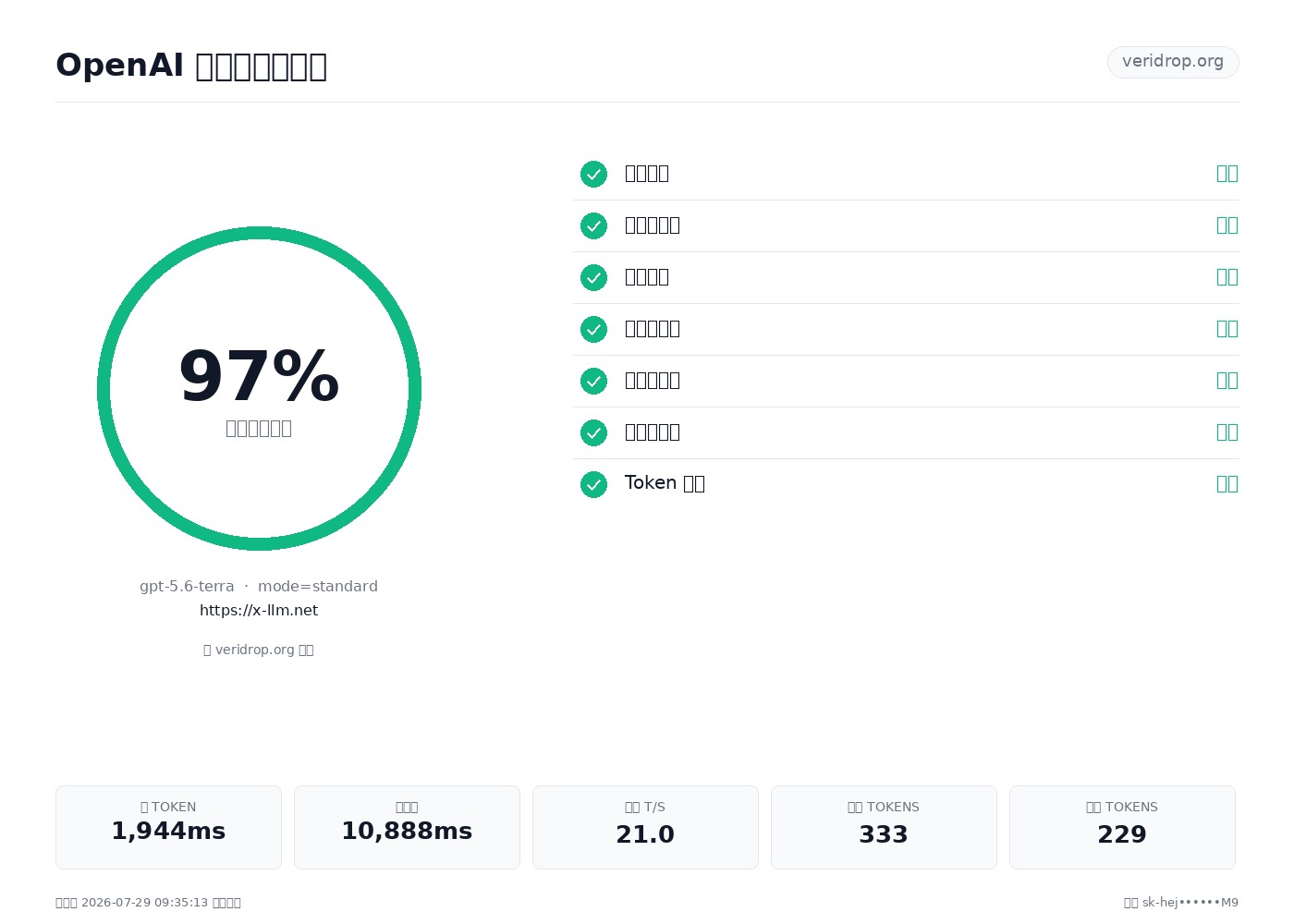Click the veridrop.org credit below the URL
This screenshot has width=1294, height=924.
pyautogui.click(x=259, y=650)
